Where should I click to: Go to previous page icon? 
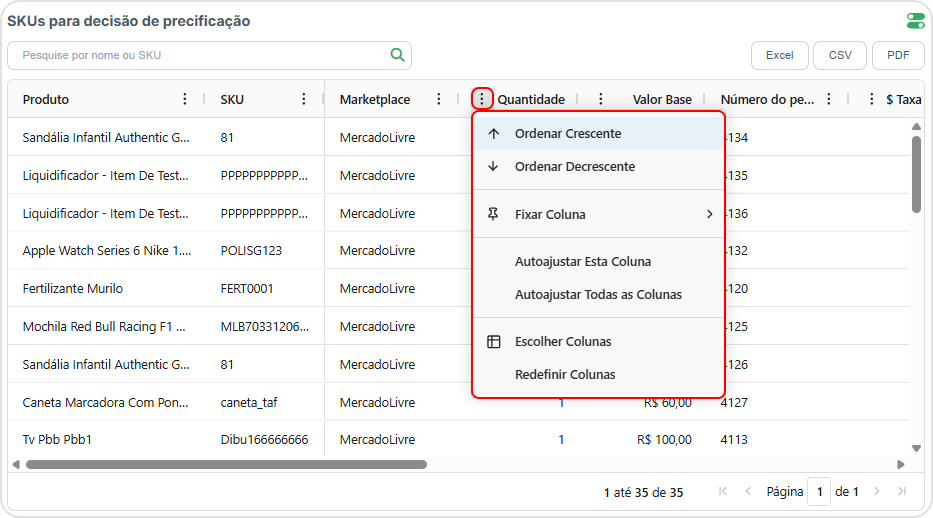coord(748,491)
